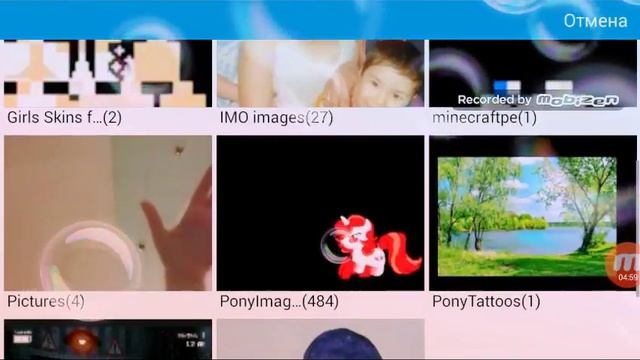This screenshot has width=640, height=360.
Task: Open the IMO images album thumbnail
Action: (320, 73)
